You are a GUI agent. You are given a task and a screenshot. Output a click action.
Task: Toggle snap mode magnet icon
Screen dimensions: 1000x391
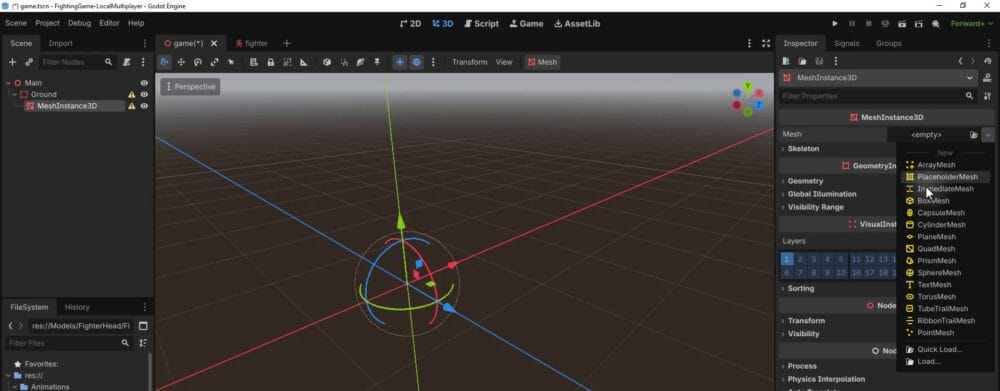[344, 62]
